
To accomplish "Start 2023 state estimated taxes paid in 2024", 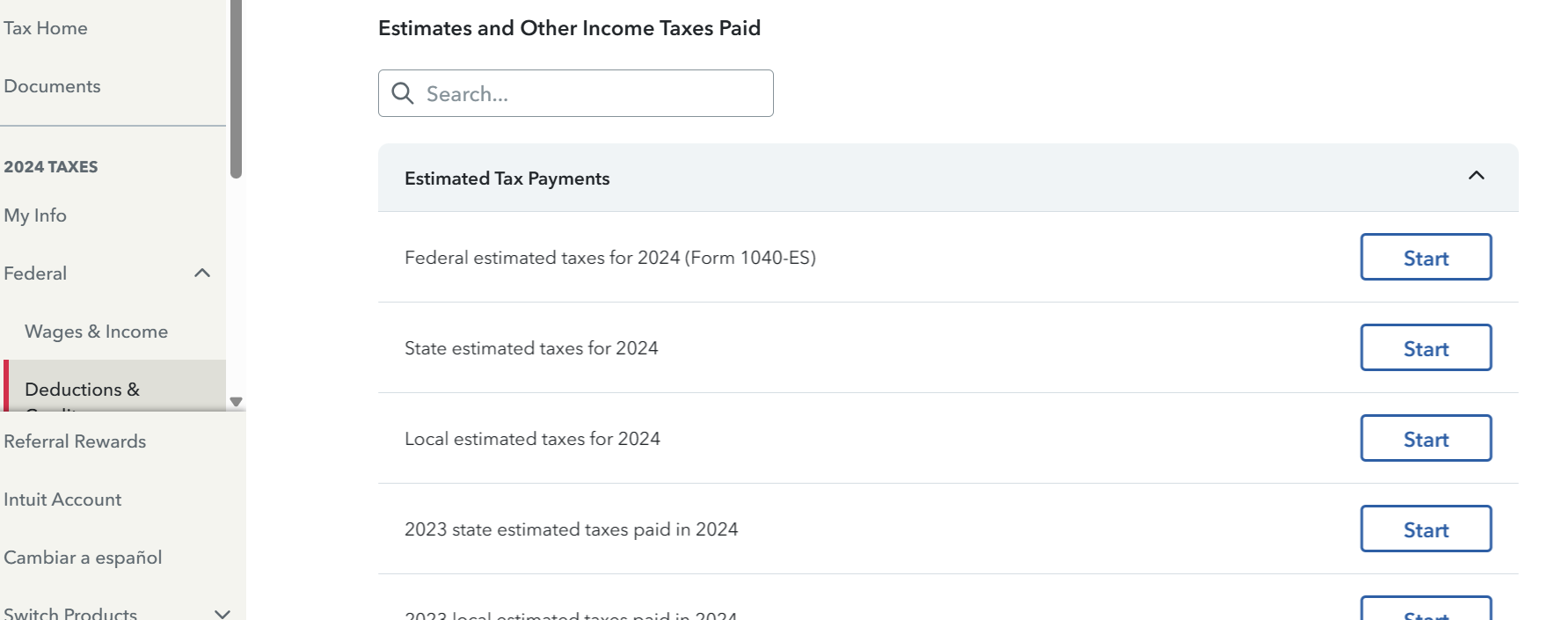I will [x=1426, y=529].
